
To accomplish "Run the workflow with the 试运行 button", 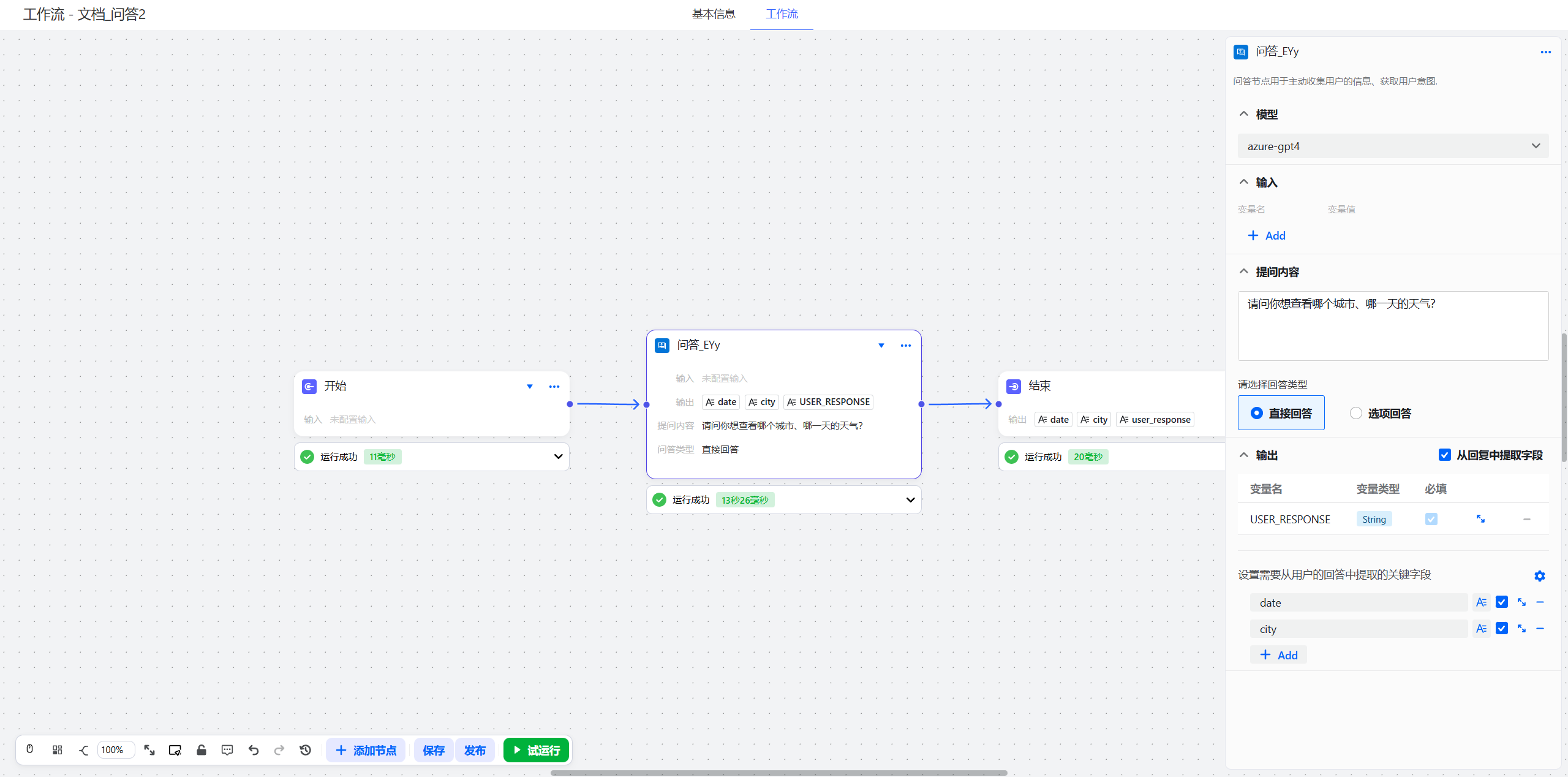I will click(535, 749).
